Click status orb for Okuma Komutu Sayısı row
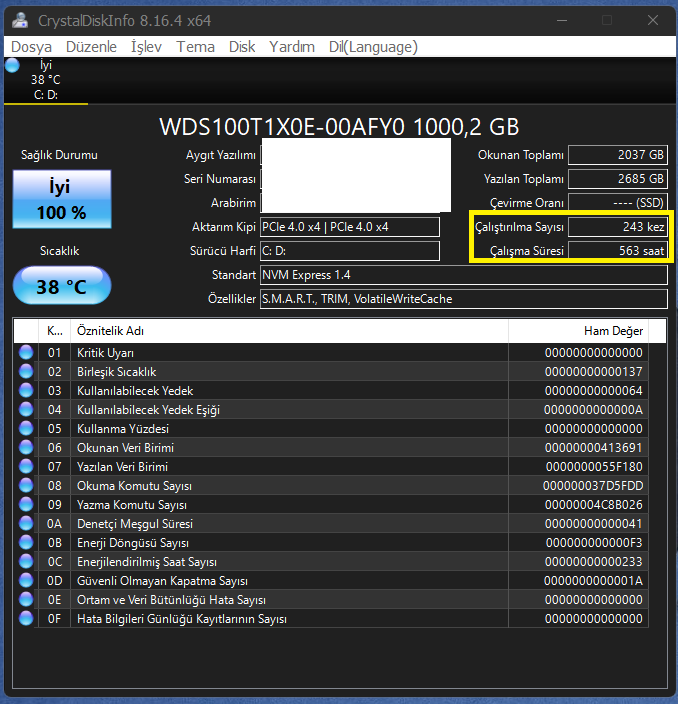This screenshot has height=704, width=678. pyautogui.click(x=26, y=485)
